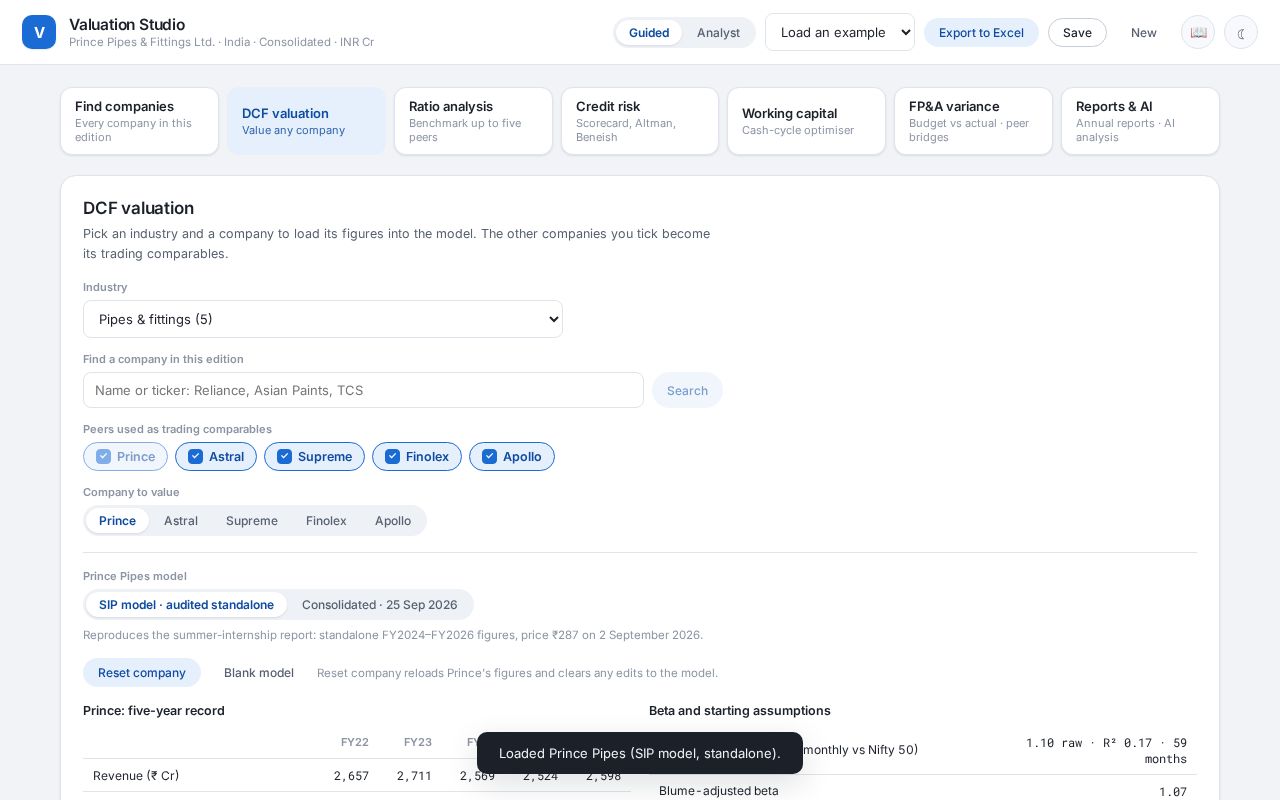The width and height of the screenshot is (1280, 800).
Task: Click the Revenue (₹ Cr) row label
Action: point(136,775)
